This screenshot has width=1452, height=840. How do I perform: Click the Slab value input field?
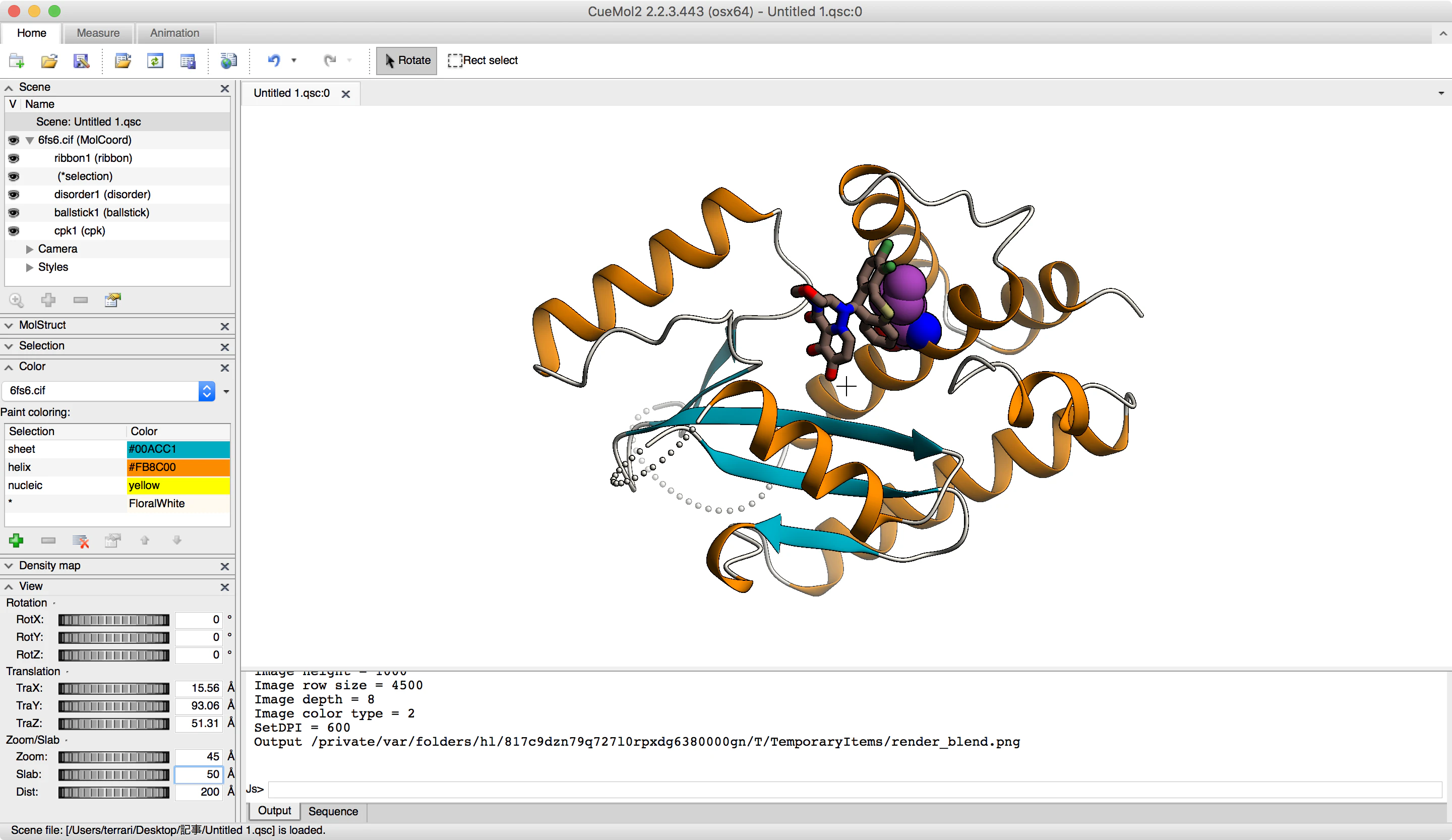coord(198,774)
